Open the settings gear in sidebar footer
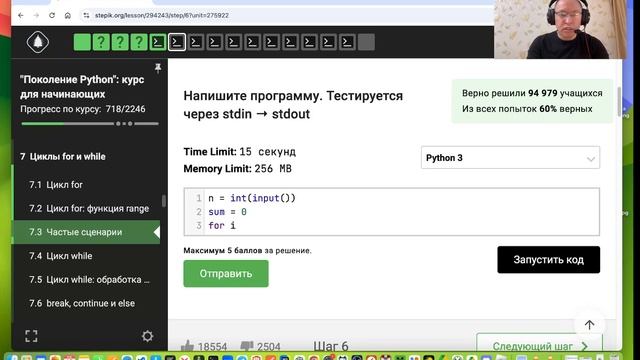Screen dimensions: 640x360 pyautogui.click(x=147, y=336)
